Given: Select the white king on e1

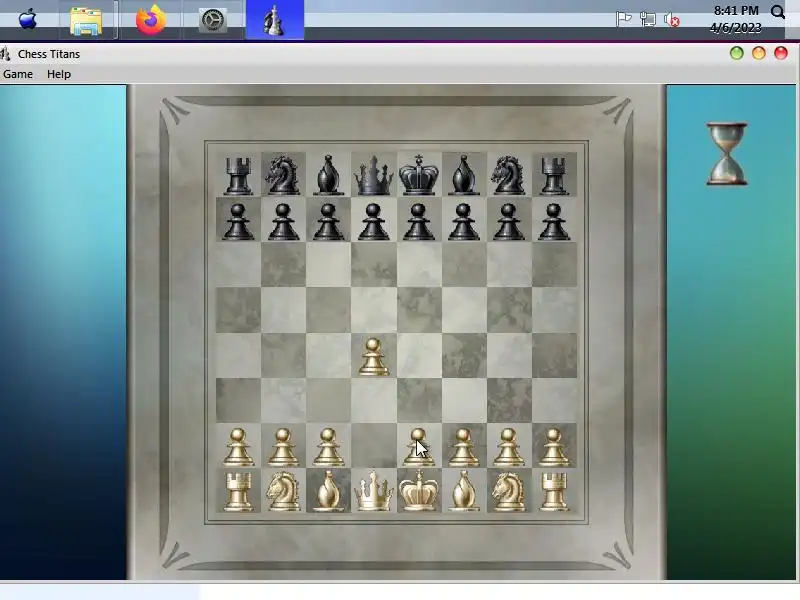Looking at the screenshot, I should point(418,490).
